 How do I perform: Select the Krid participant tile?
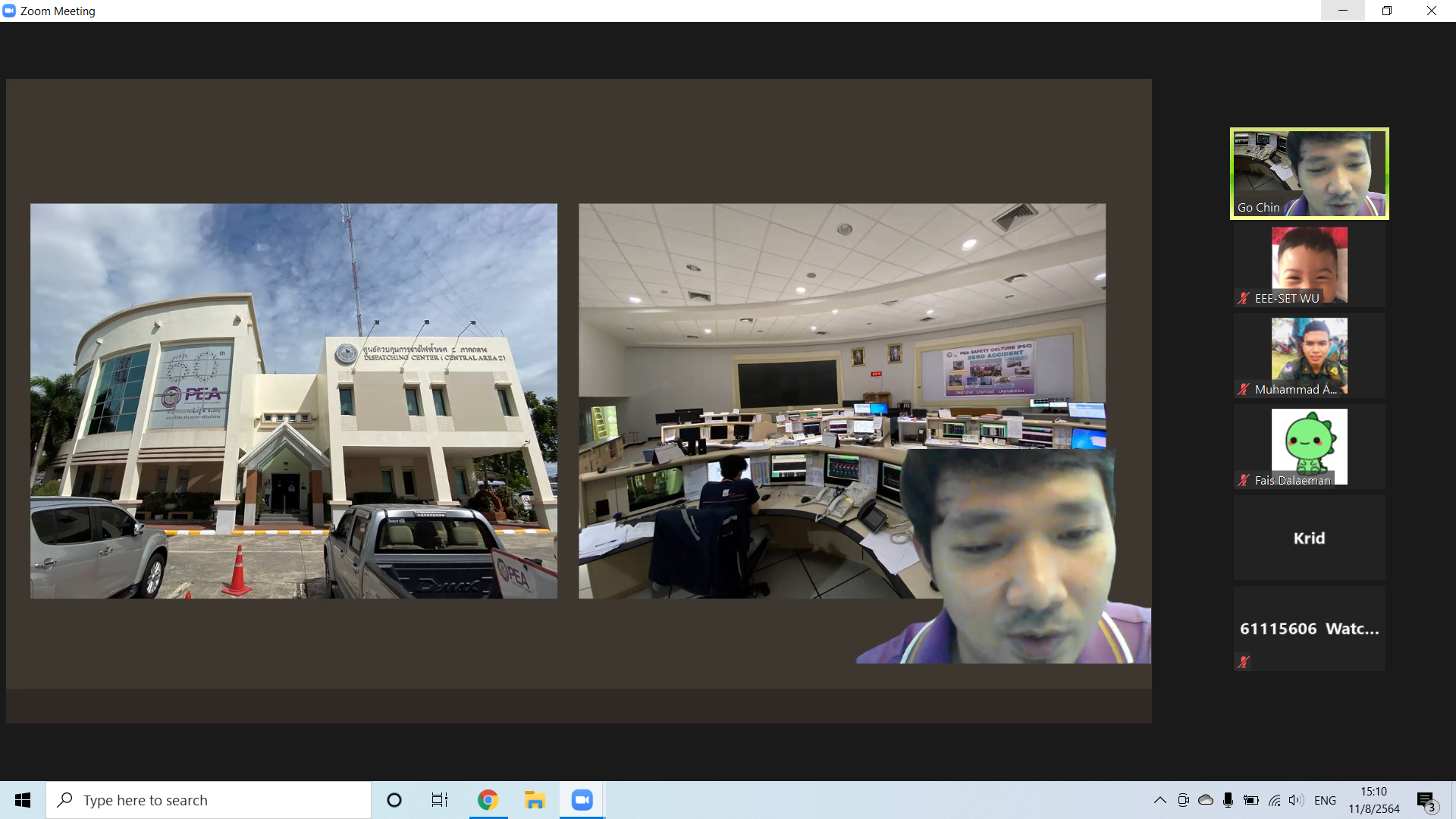tap(1309, 538)
